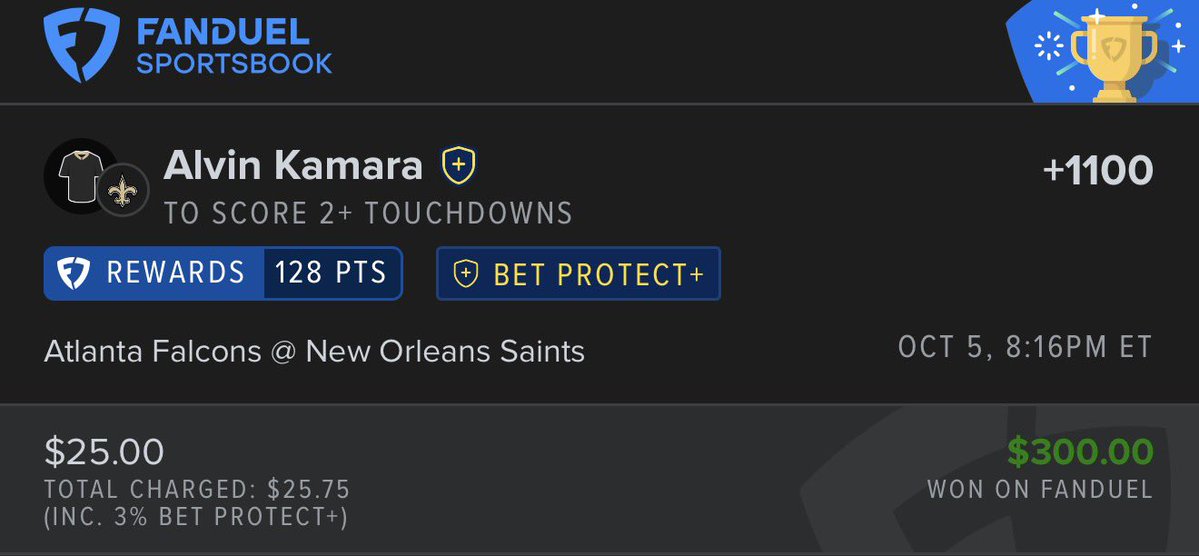Open the REWARDS badge

(223, 273)
